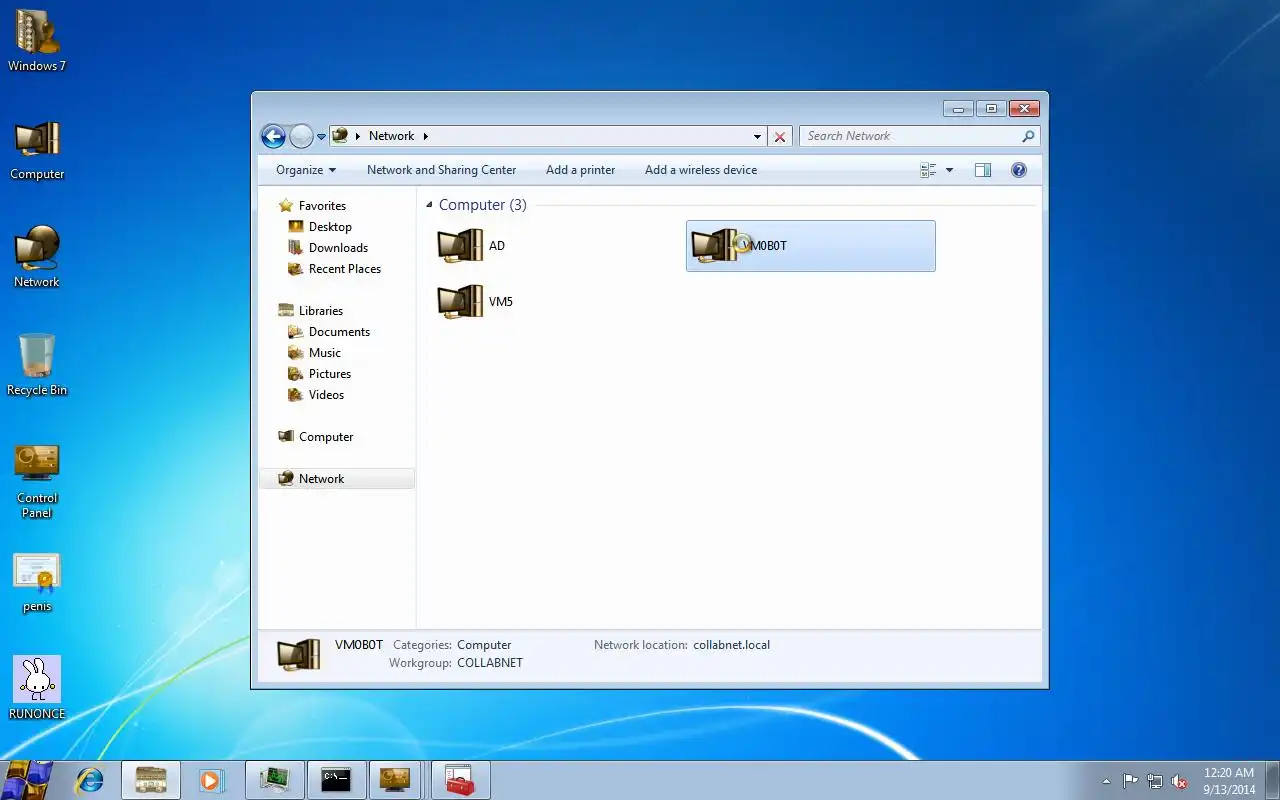Show hidden icons in the system tray

[1106, 781]
